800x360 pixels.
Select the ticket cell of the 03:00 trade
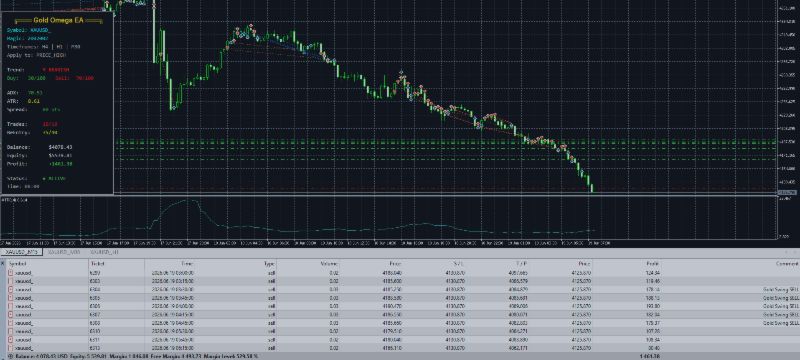tap(116, 273)
